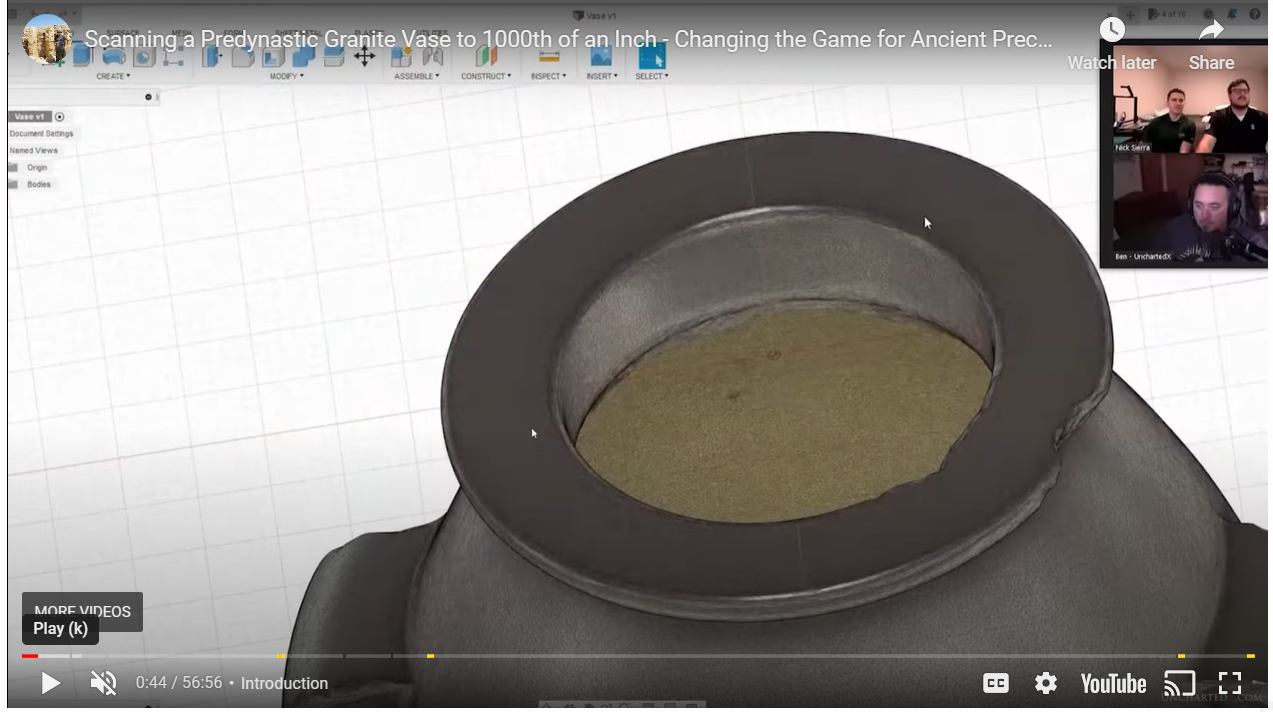Image resolution: width=1273 pixels, height=712 pixels.
Task: Click the Watch later clock icon
Action: click(1112, 31)
